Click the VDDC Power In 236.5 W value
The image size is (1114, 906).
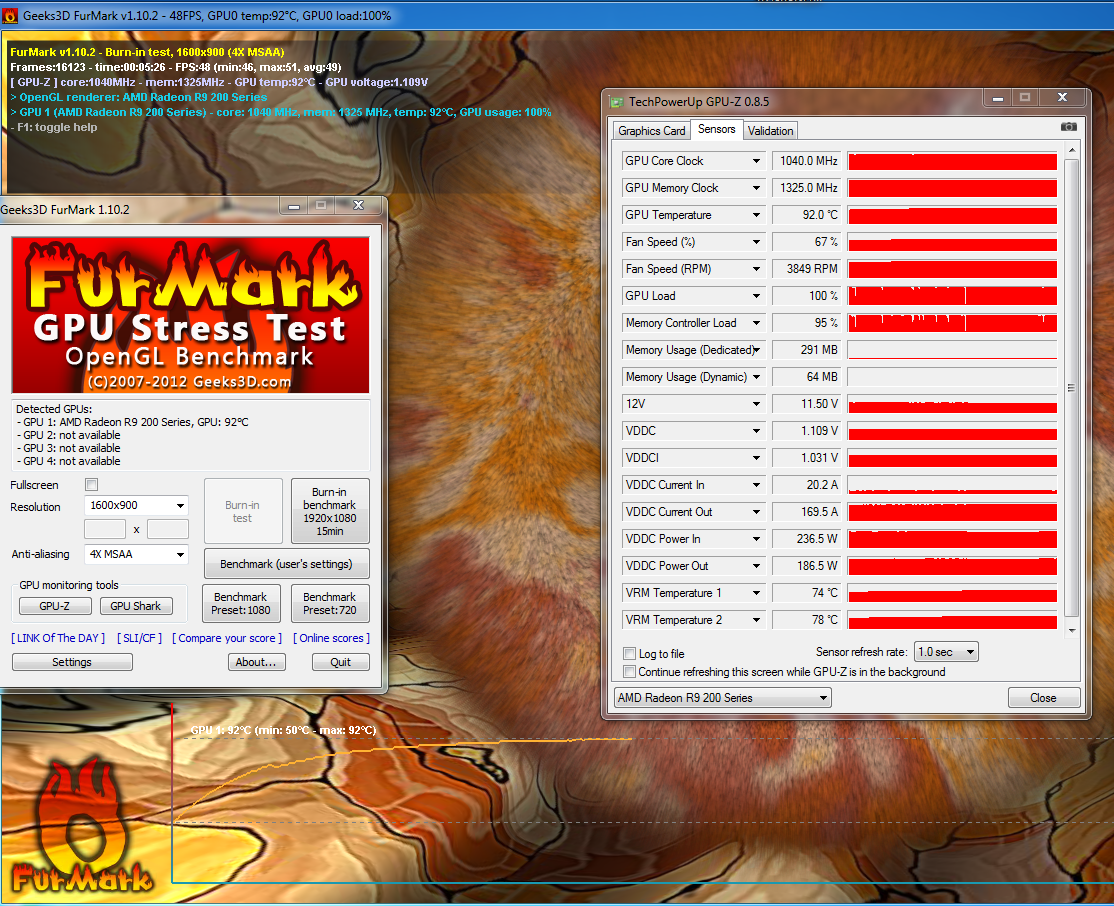pos(806,539)
